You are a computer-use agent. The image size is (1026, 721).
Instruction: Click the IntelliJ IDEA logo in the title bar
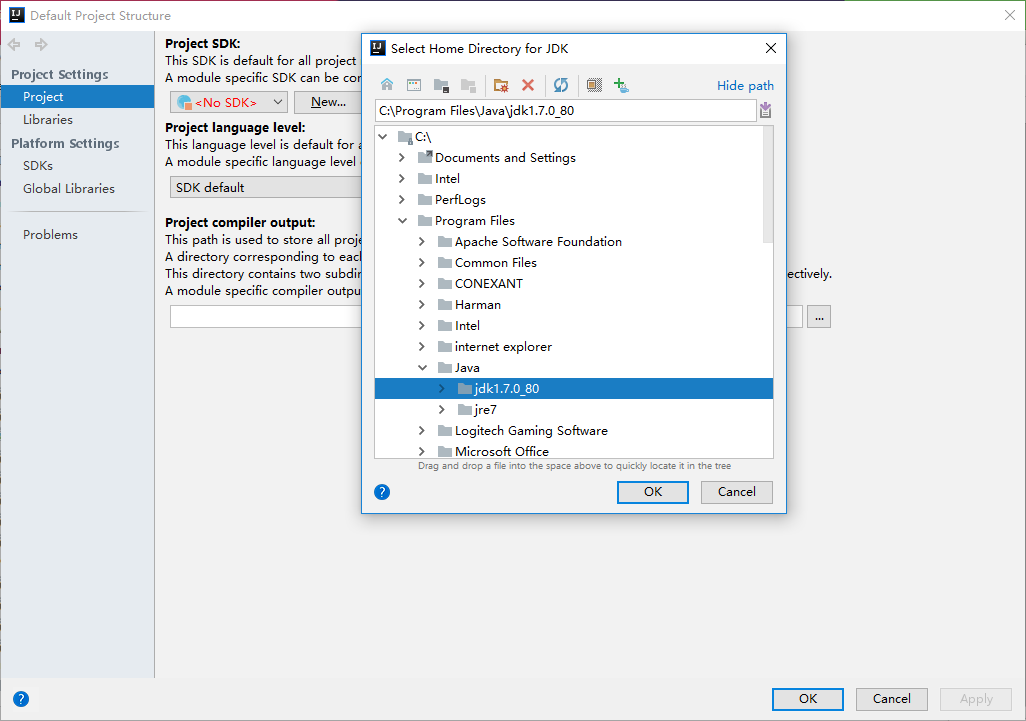(15, 15)
